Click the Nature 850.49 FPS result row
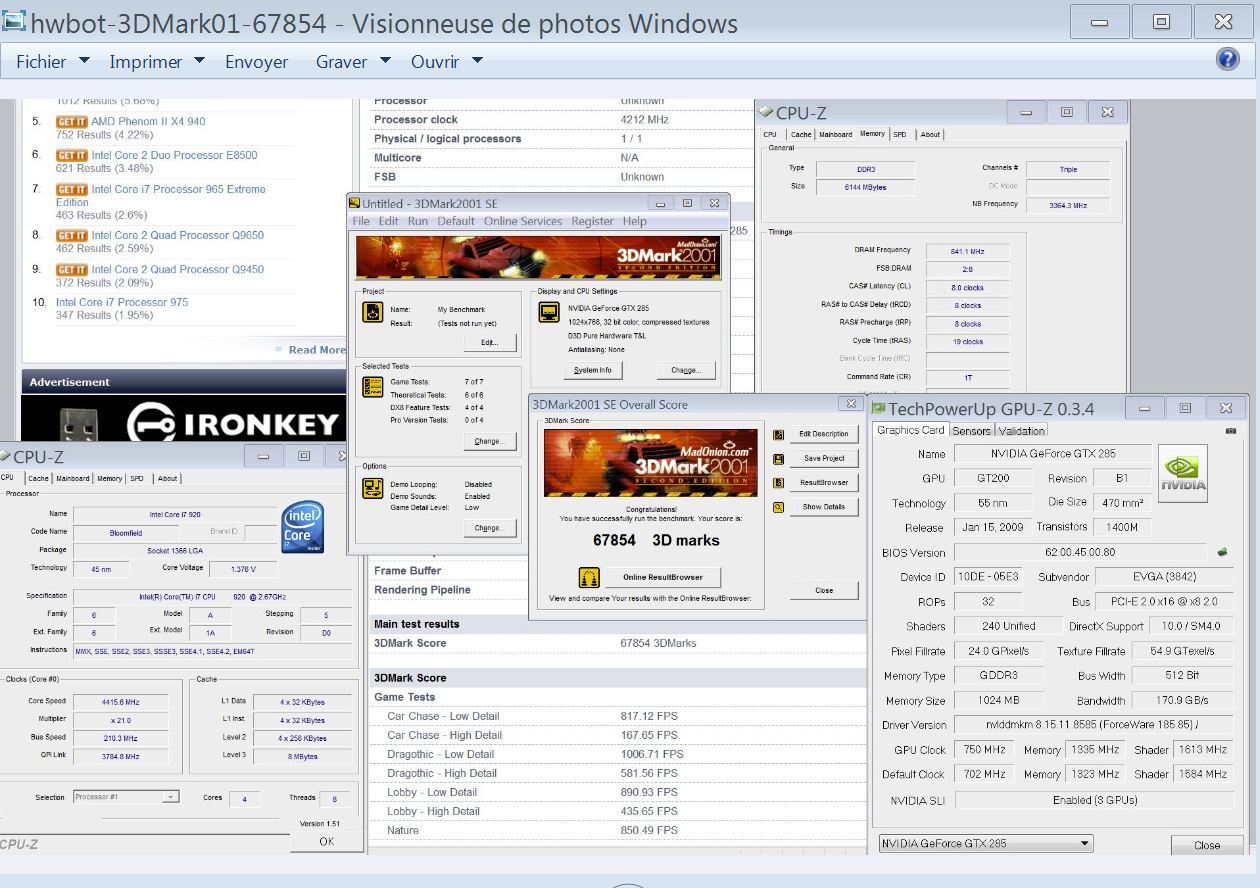Screen dimensions: 1260x888 [617, 830]
